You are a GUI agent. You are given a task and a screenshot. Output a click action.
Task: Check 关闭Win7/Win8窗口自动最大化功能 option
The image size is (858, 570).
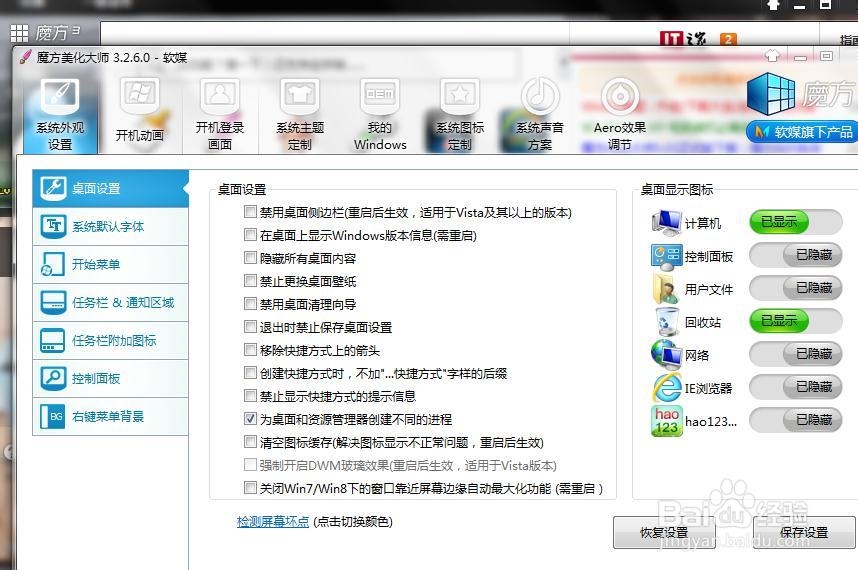[x=250, y=487]
